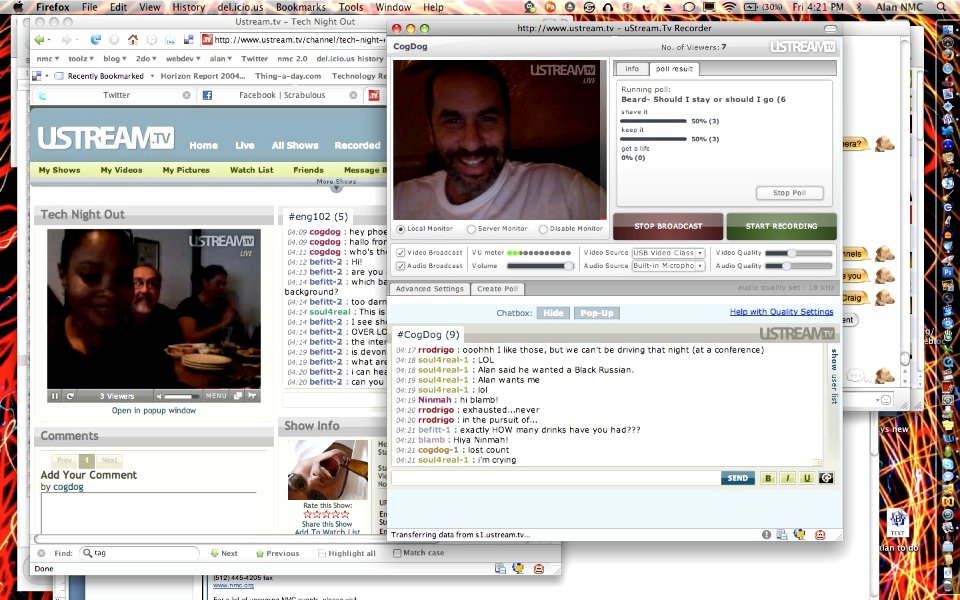Viewport: 960px width, 600px height.
Task: Expand the 2do bookmarks folder
Action: click(146, 59)
